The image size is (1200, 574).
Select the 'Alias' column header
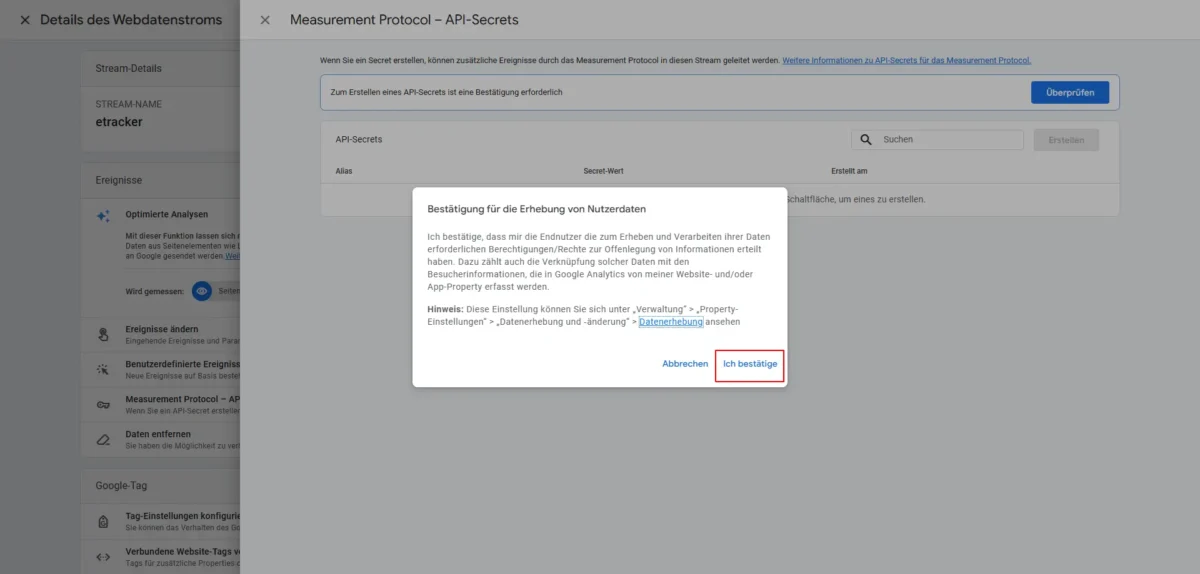click(344, 171)
